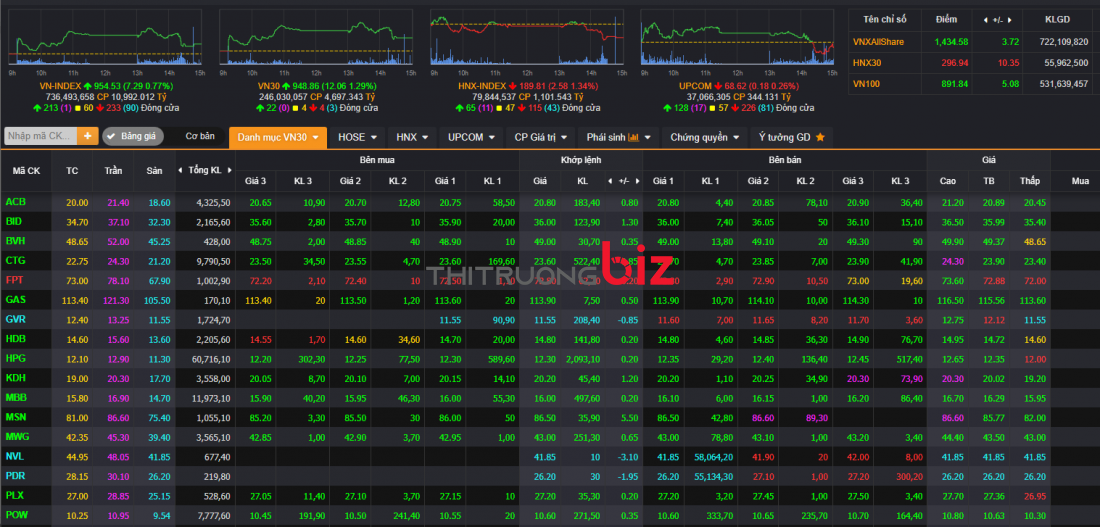This screenshot has width=1100, height=527.
Task: Select the BVH stock ticker
Action: click(x=15, y=241)
